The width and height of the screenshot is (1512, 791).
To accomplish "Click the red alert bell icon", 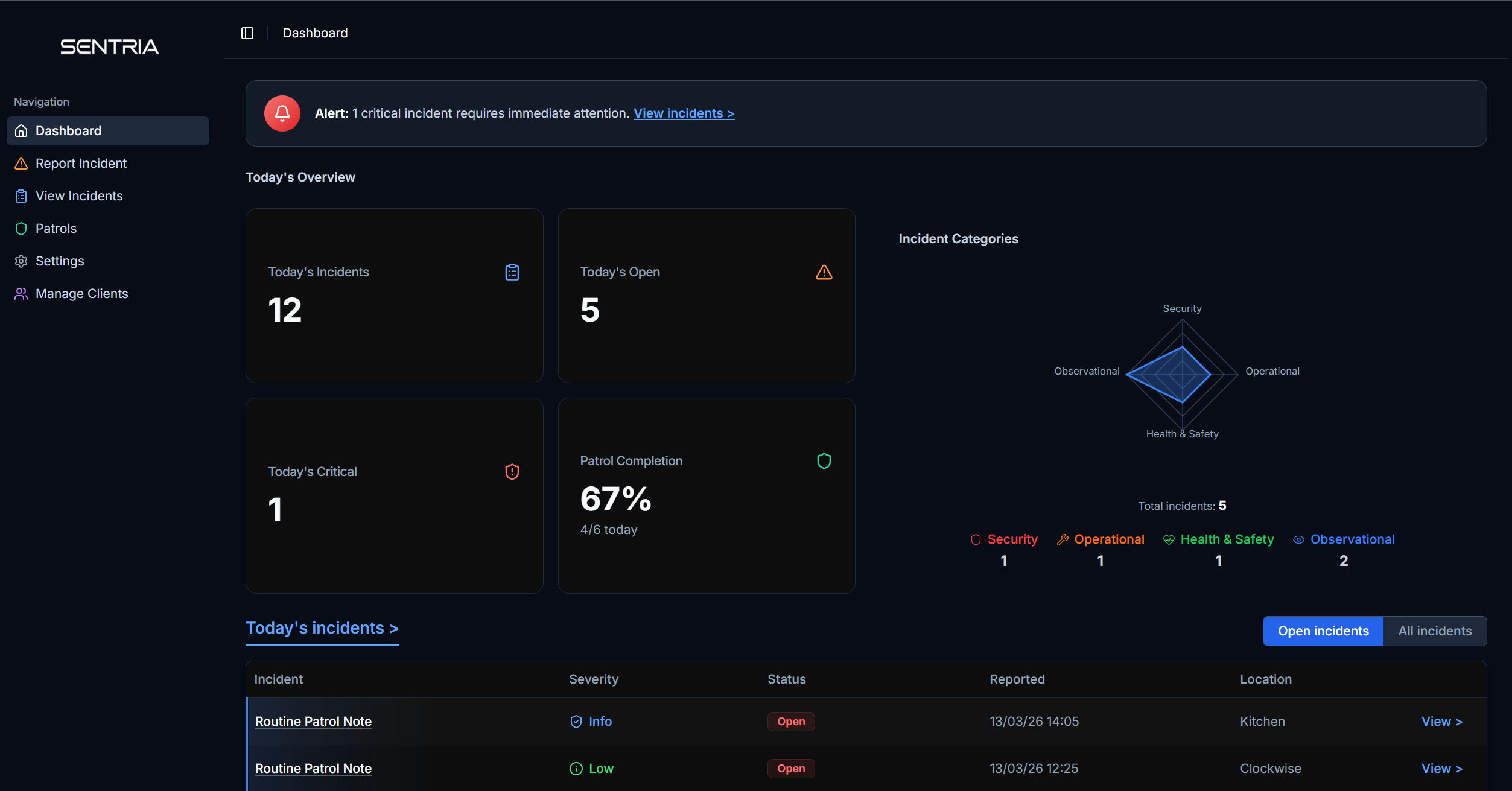I will 282,113.
